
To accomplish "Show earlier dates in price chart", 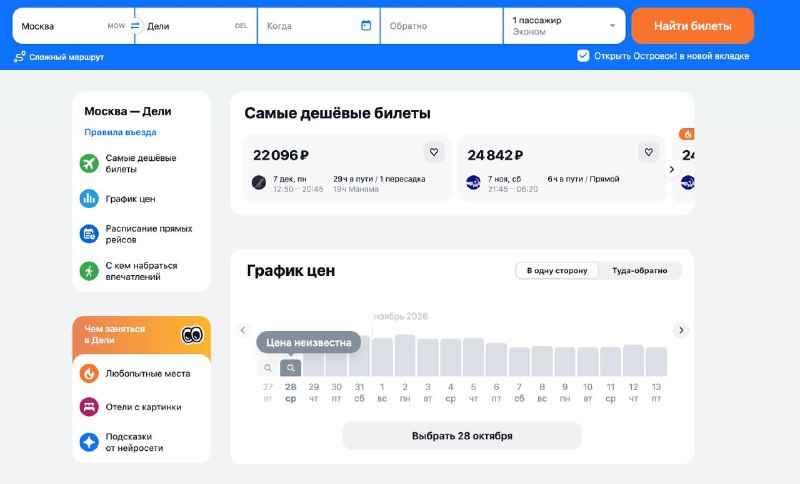I will tap(243, 330).
